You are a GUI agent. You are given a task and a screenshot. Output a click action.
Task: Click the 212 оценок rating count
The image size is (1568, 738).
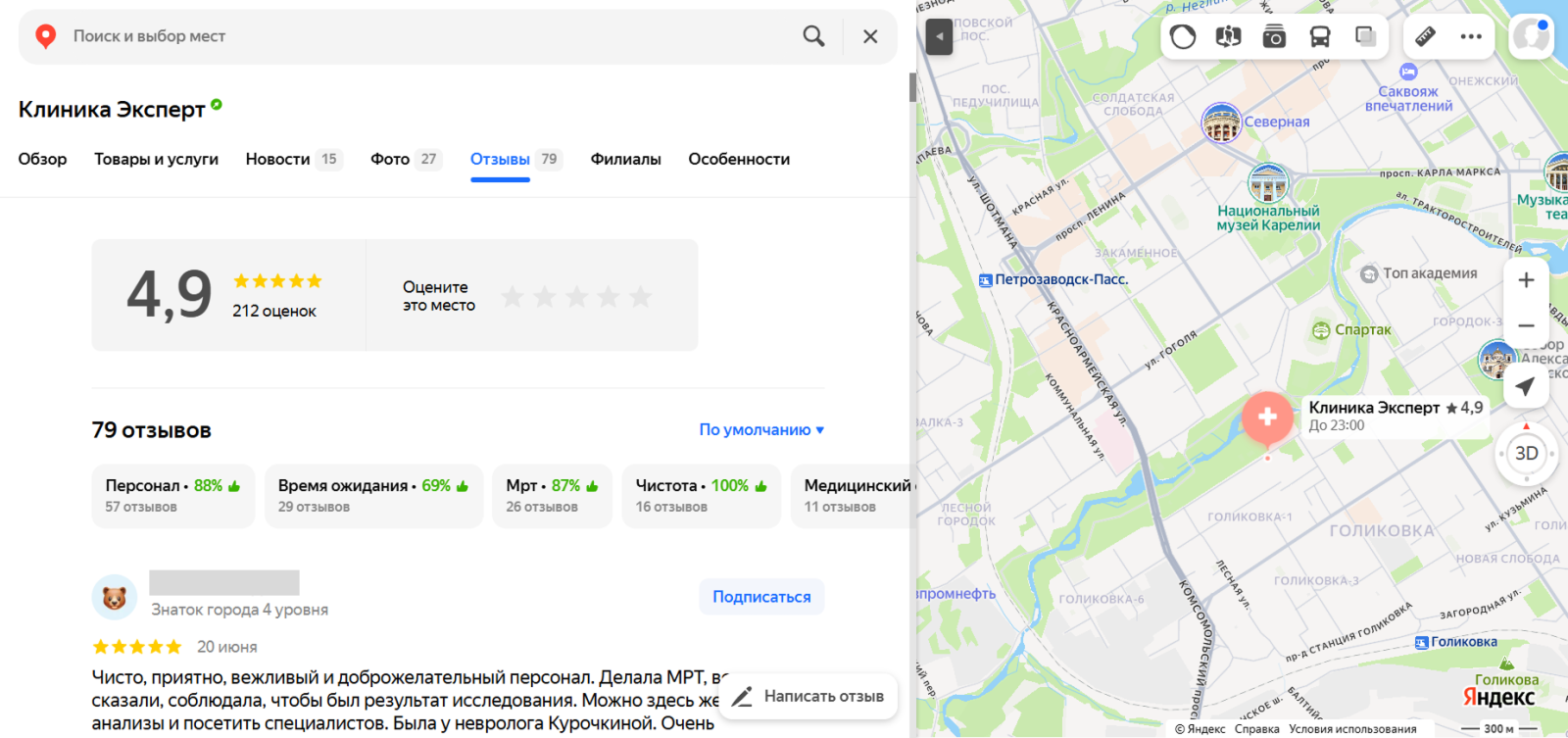click(274, 311)
